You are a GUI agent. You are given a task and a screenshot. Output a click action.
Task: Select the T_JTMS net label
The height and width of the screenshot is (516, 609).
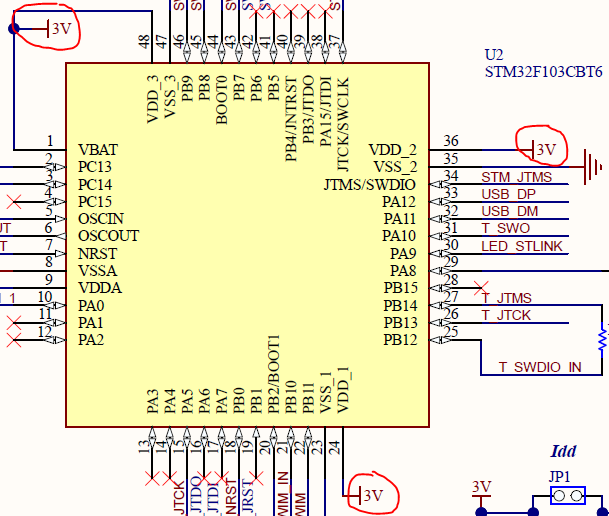tap(506, 298)
